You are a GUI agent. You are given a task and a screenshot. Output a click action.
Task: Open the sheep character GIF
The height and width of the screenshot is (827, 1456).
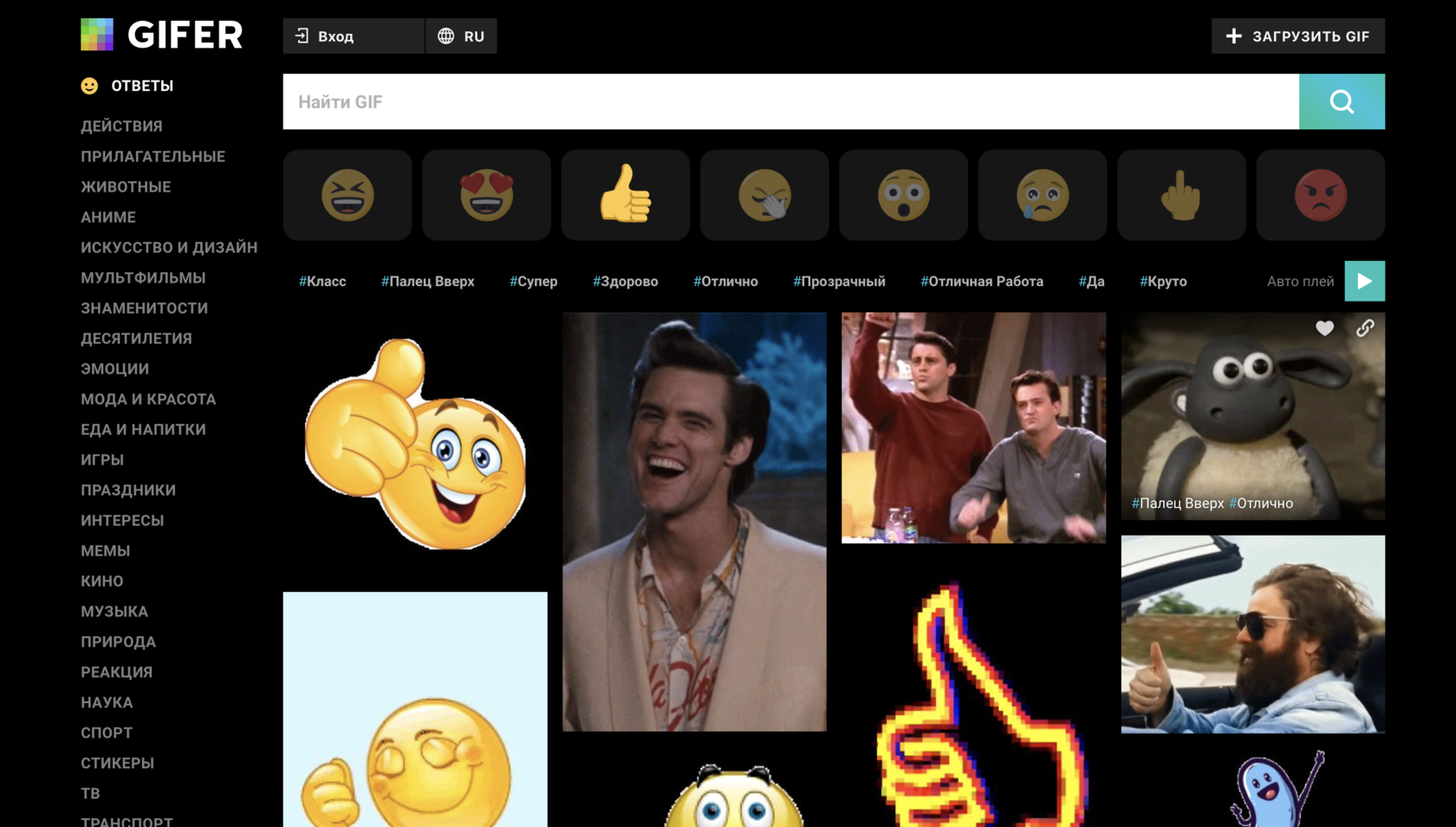pos(1252,416)
